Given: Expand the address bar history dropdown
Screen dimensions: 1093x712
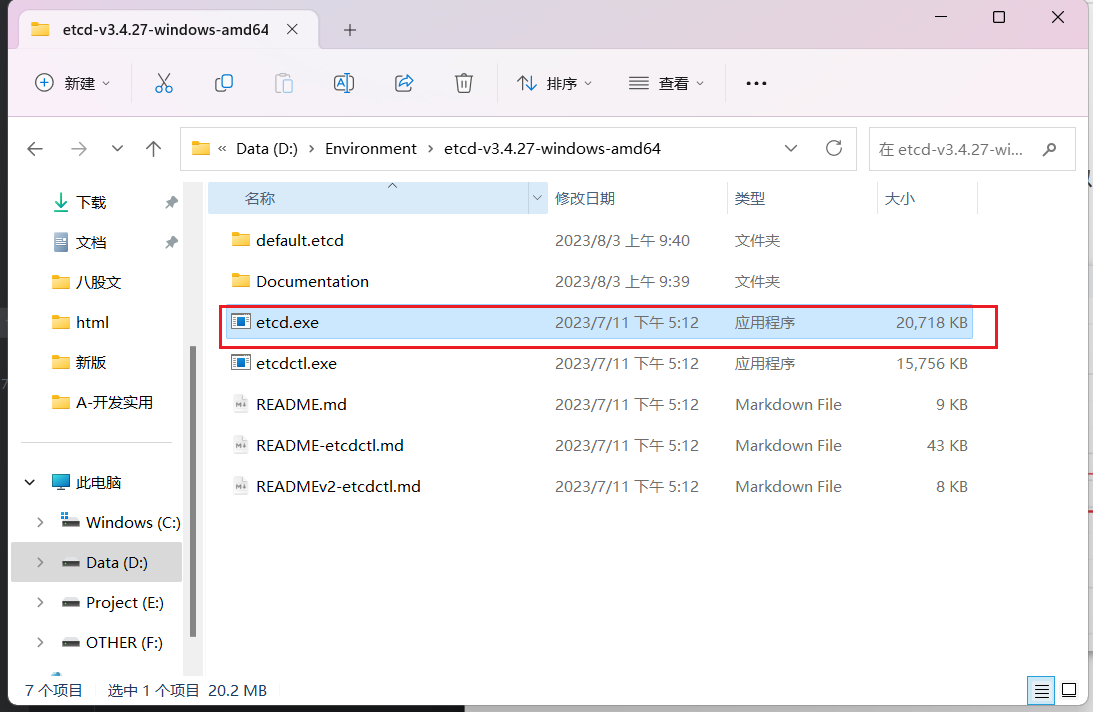Looking at the screenshot, I should pos(790,149).
